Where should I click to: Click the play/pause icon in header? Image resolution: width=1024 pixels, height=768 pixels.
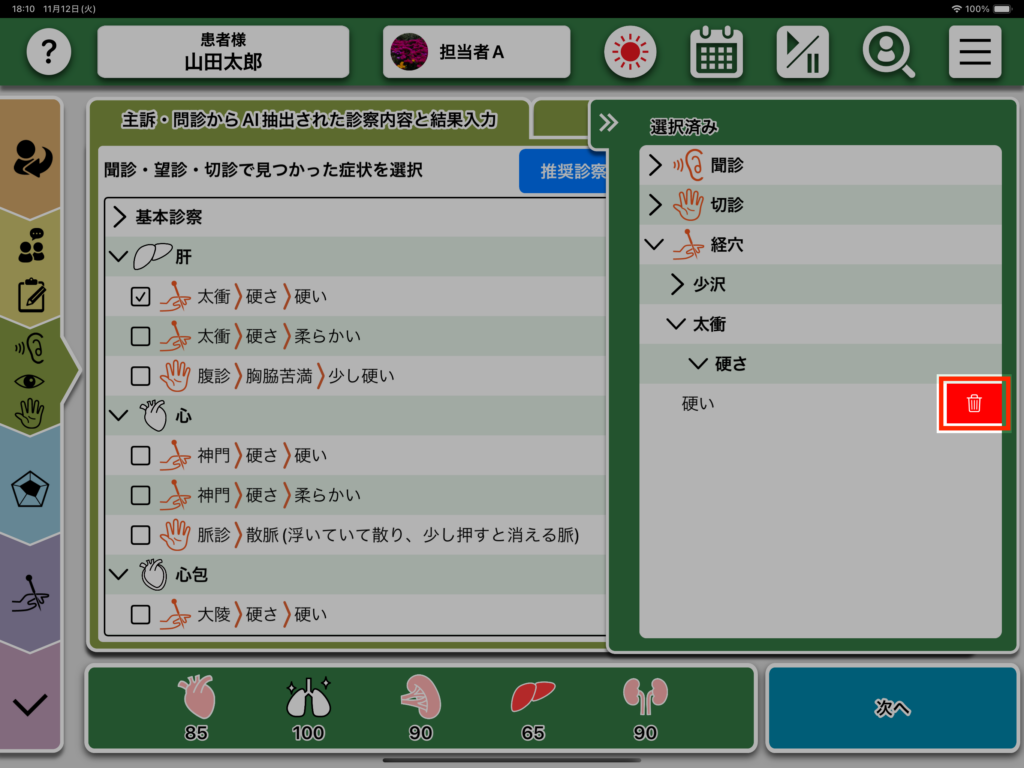tap(802, 52)
